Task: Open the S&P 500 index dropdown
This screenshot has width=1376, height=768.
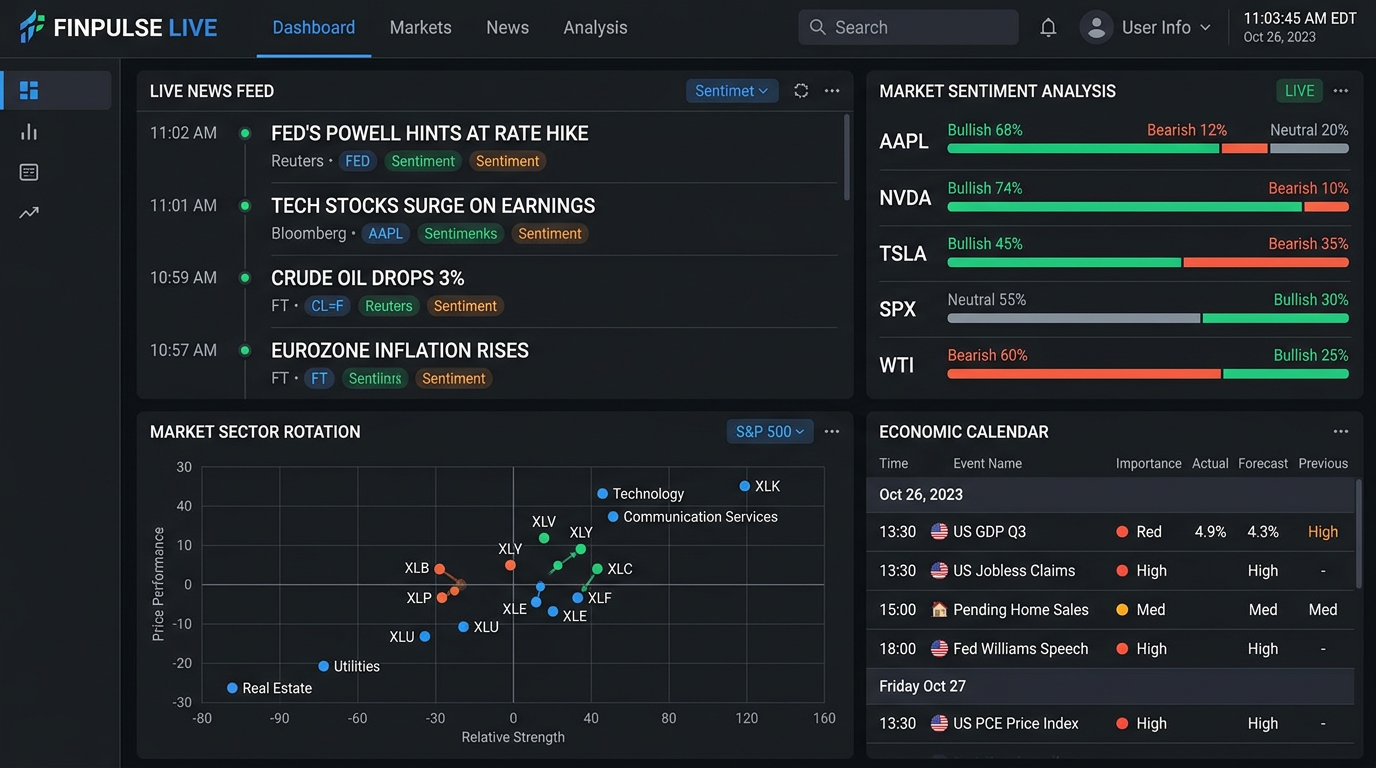Action: click(x=769, y=432)
